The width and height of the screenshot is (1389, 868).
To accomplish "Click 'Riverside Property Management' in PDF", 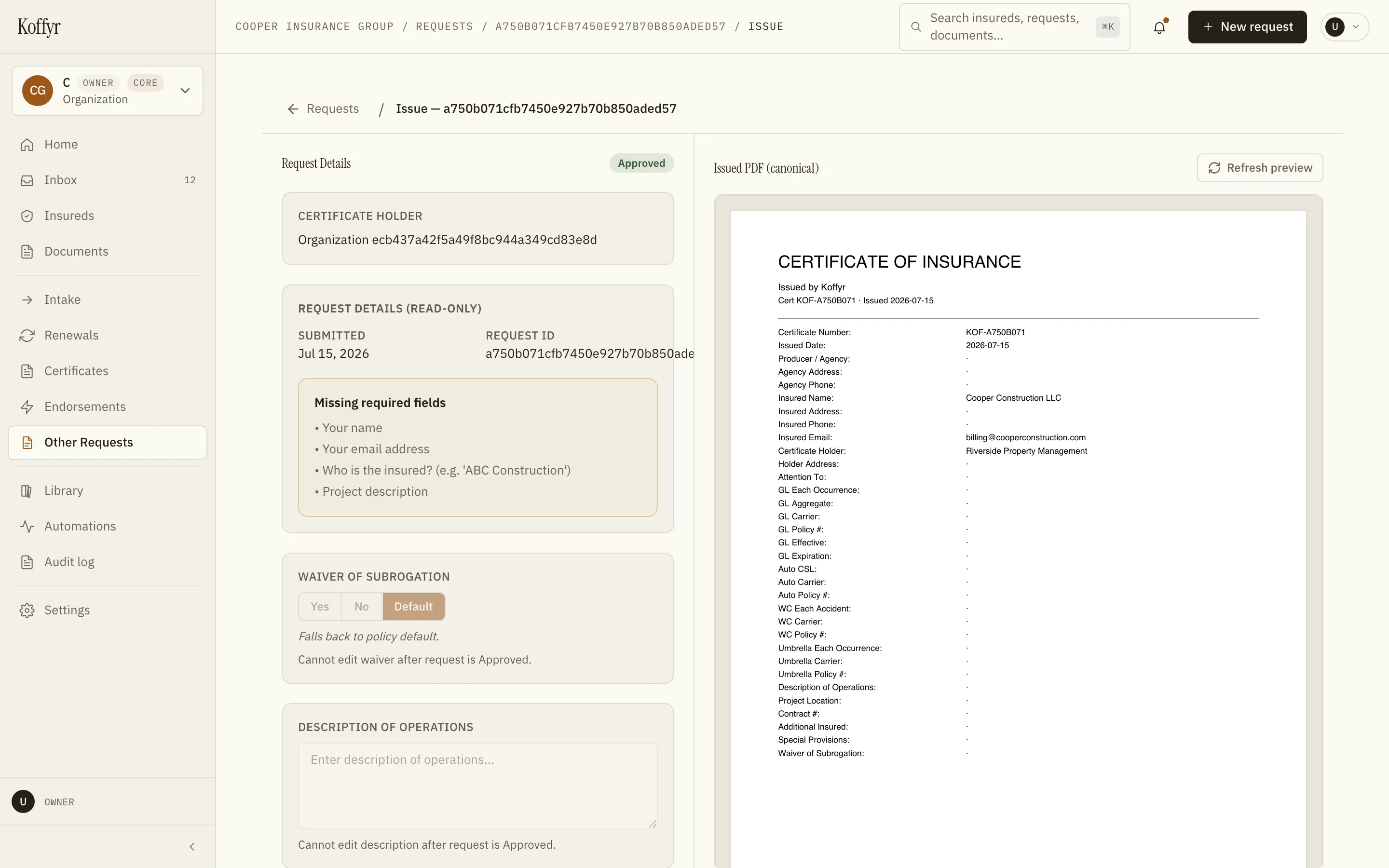I will pos(1026,451).
